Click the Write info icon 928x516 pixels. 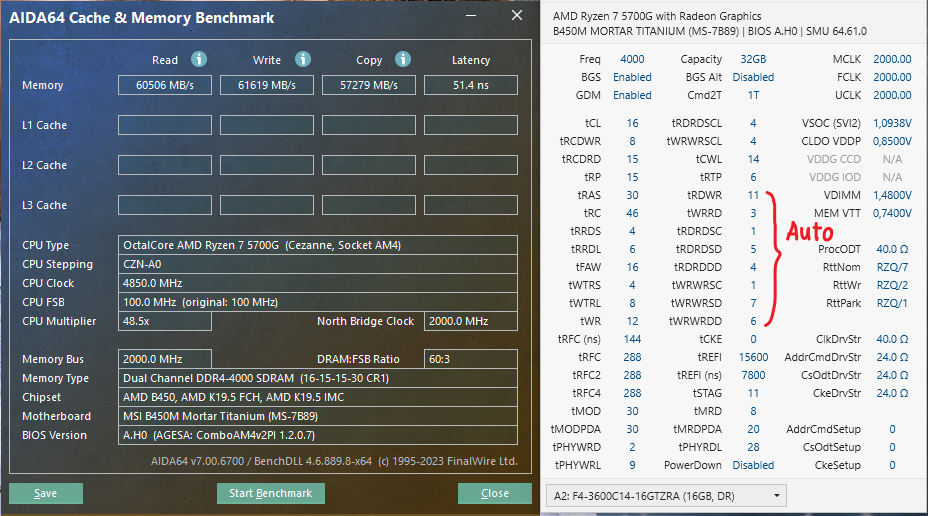coord(303,59)
